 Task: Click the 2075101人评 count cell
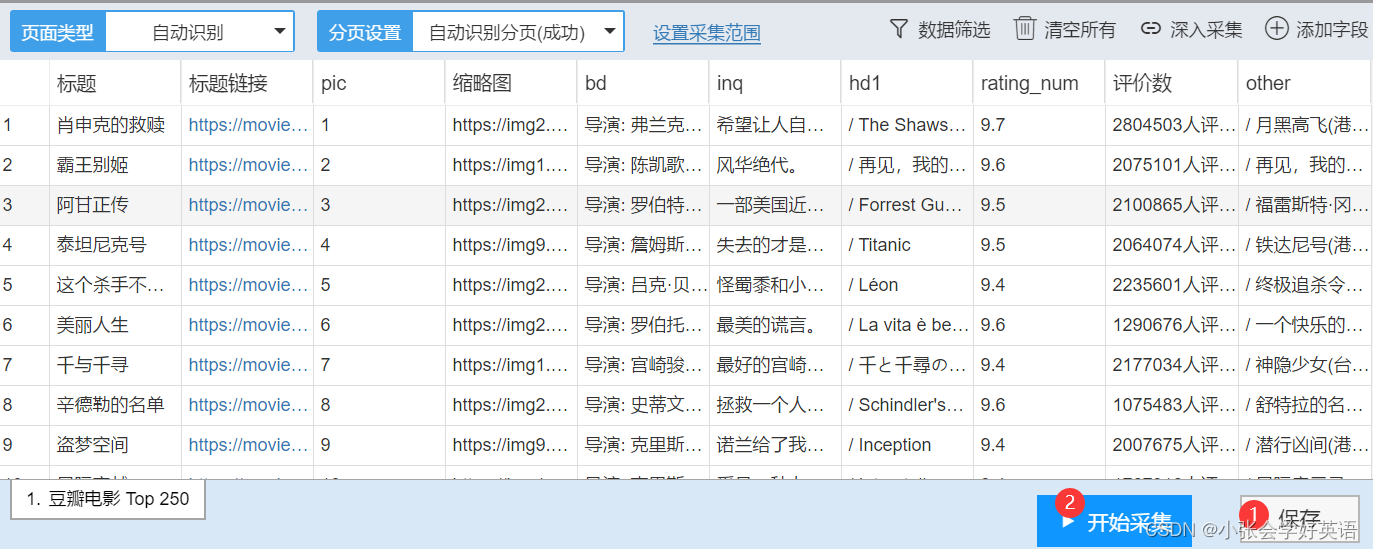coord(1171,165)
